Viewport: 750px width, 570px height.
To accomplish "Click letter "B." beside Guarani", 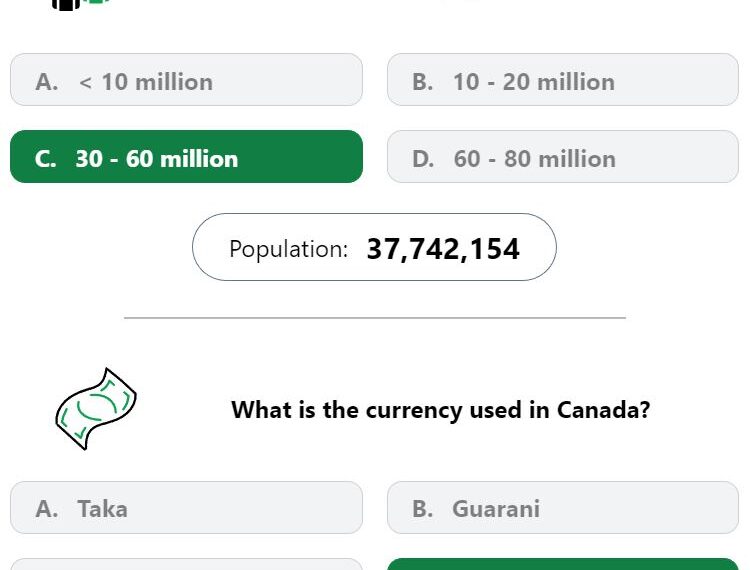I will (x=423, y=509).
